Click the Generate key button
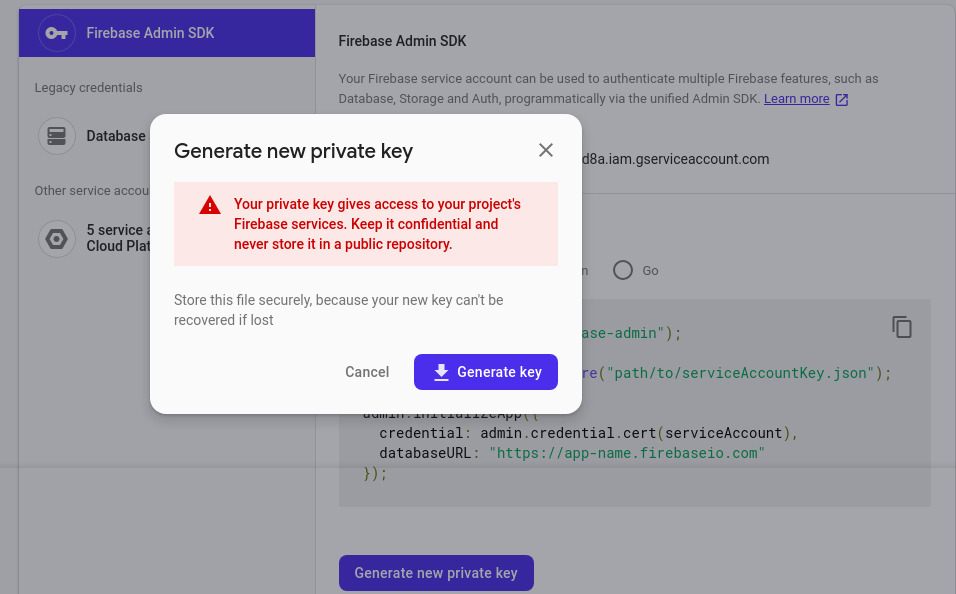 pos(486,372)
